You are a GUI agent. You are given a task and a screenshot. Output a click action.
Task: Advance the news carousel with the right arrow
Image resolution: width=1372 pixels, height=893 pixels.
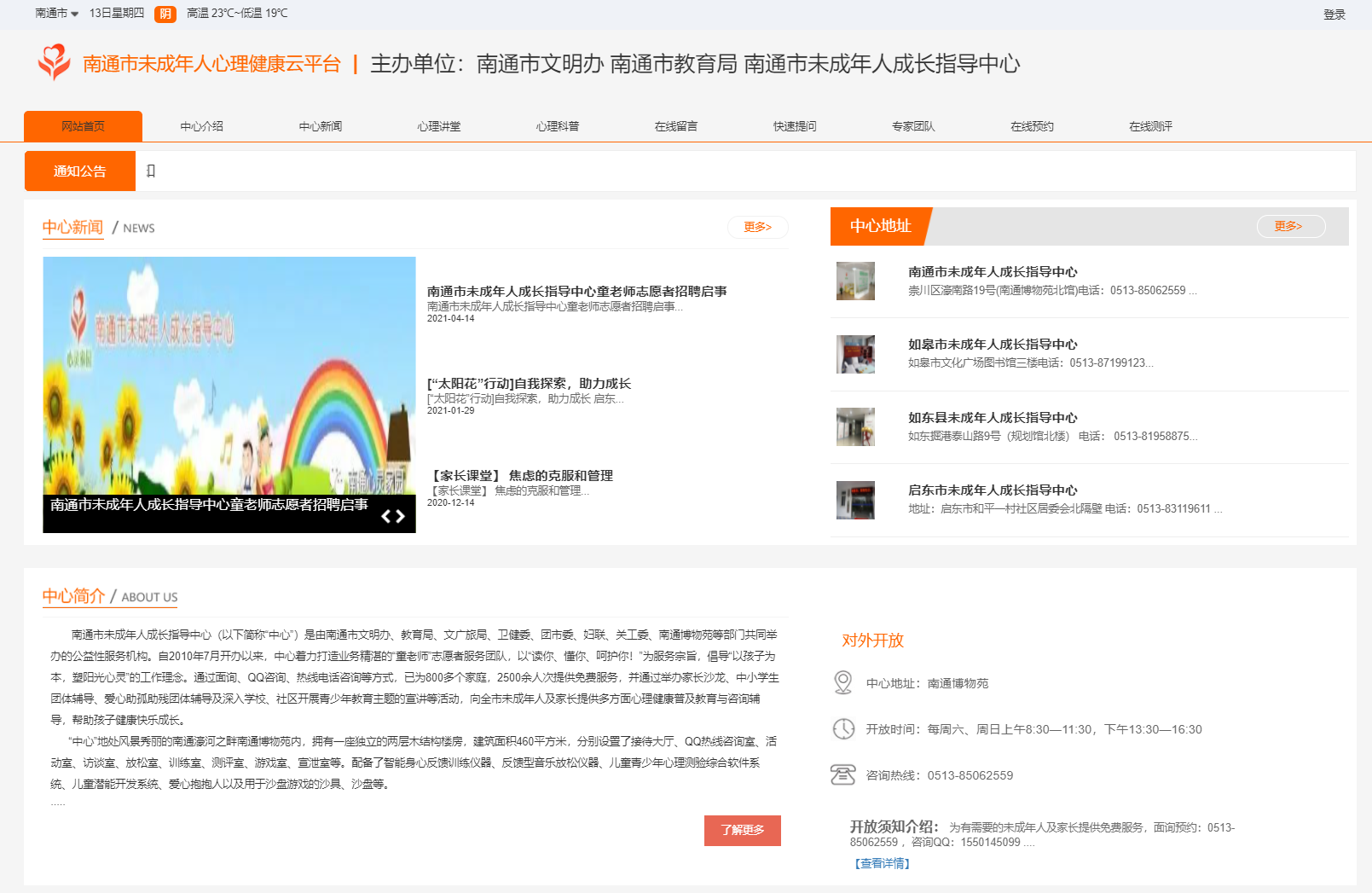402,515
